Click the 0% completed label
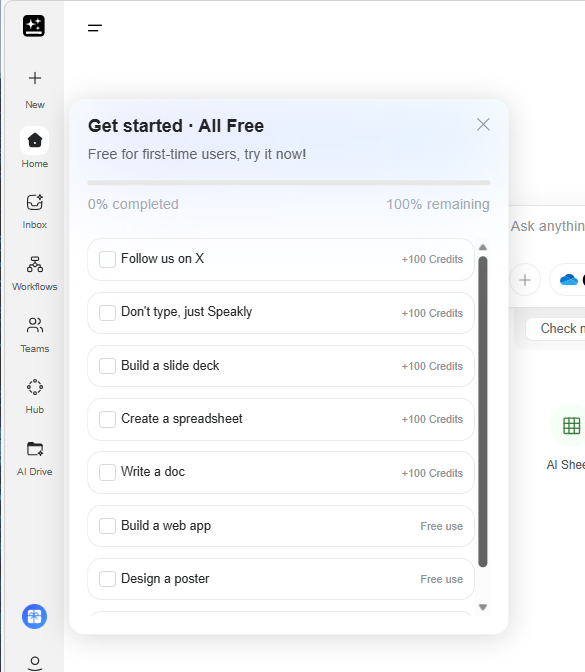Viewport: 585px width, 672px height. pyautogui.click(x=133, y=204)
